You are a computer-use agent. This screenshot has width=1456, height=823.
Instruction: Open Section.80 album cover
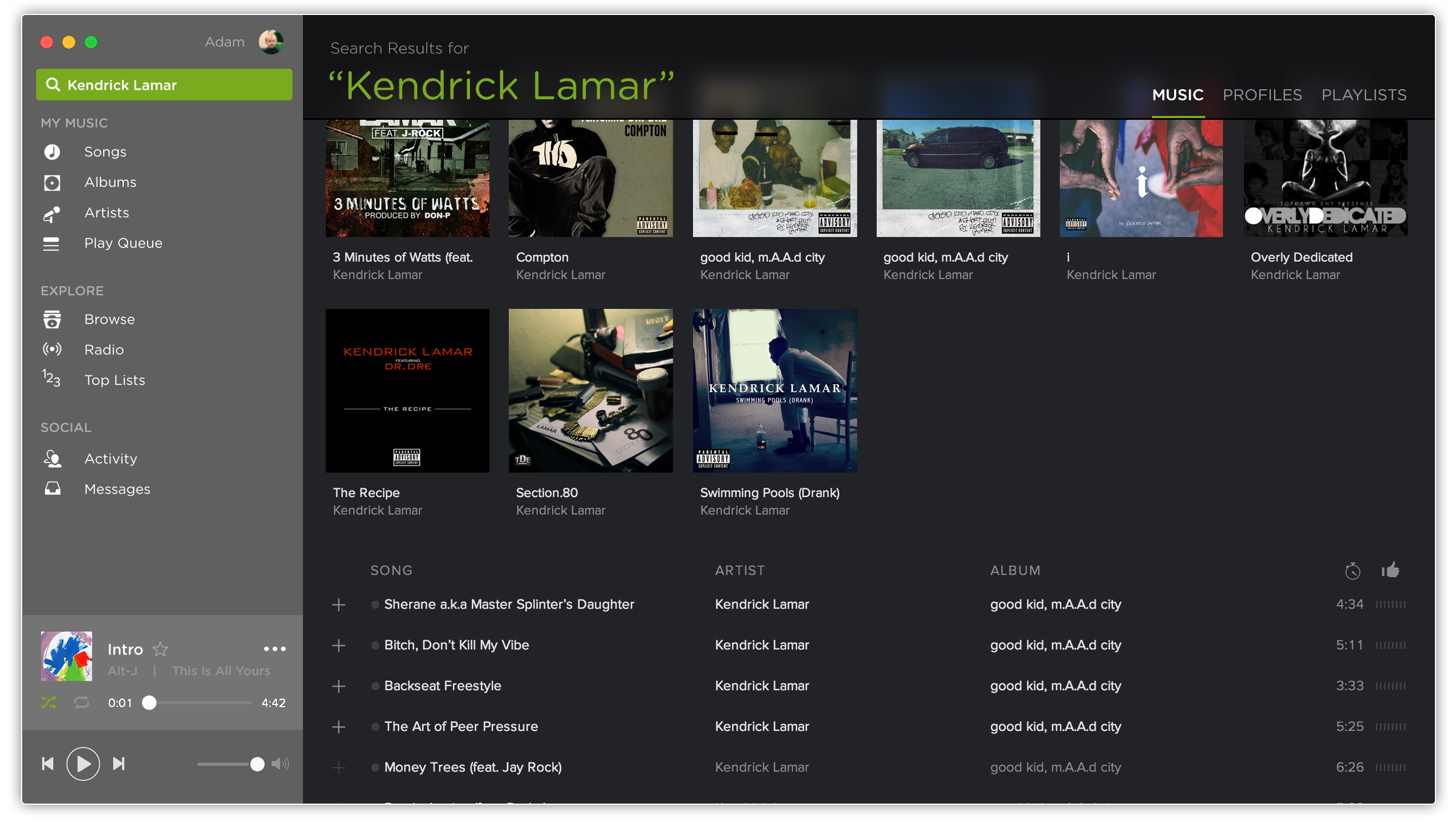[x=590, y=390]
